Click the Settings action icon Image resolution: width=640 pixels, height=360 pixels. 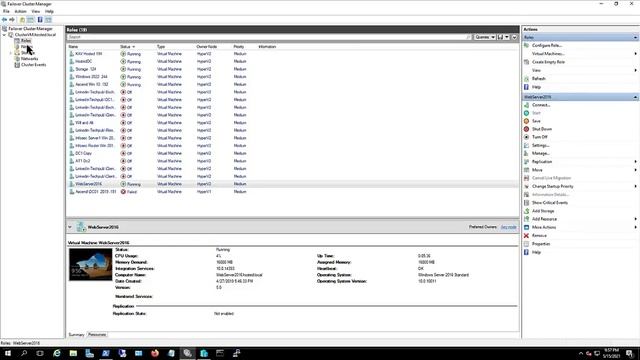click(x=527, y=145)
